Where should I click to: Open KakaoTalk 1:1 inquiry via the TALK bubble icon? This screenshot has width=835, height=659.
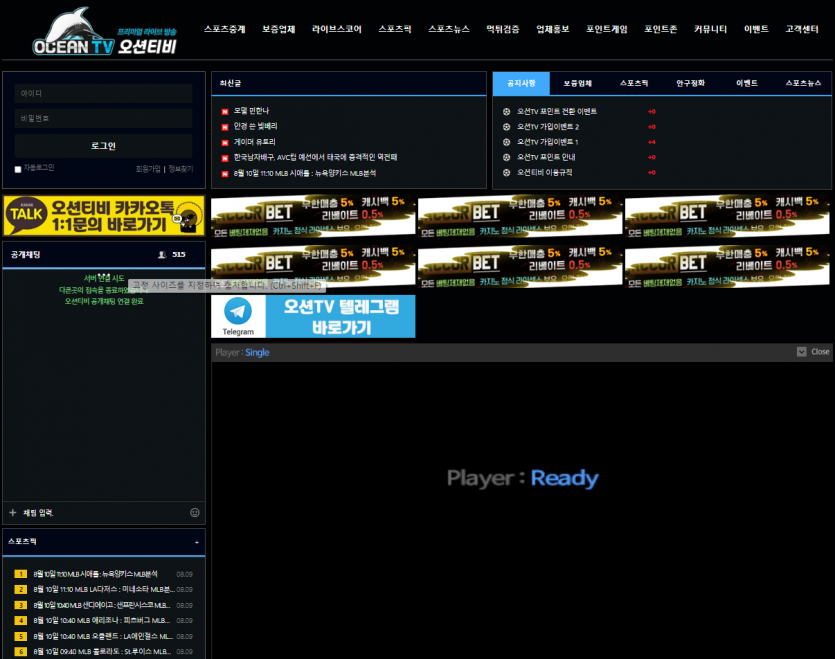pos(25,213)
